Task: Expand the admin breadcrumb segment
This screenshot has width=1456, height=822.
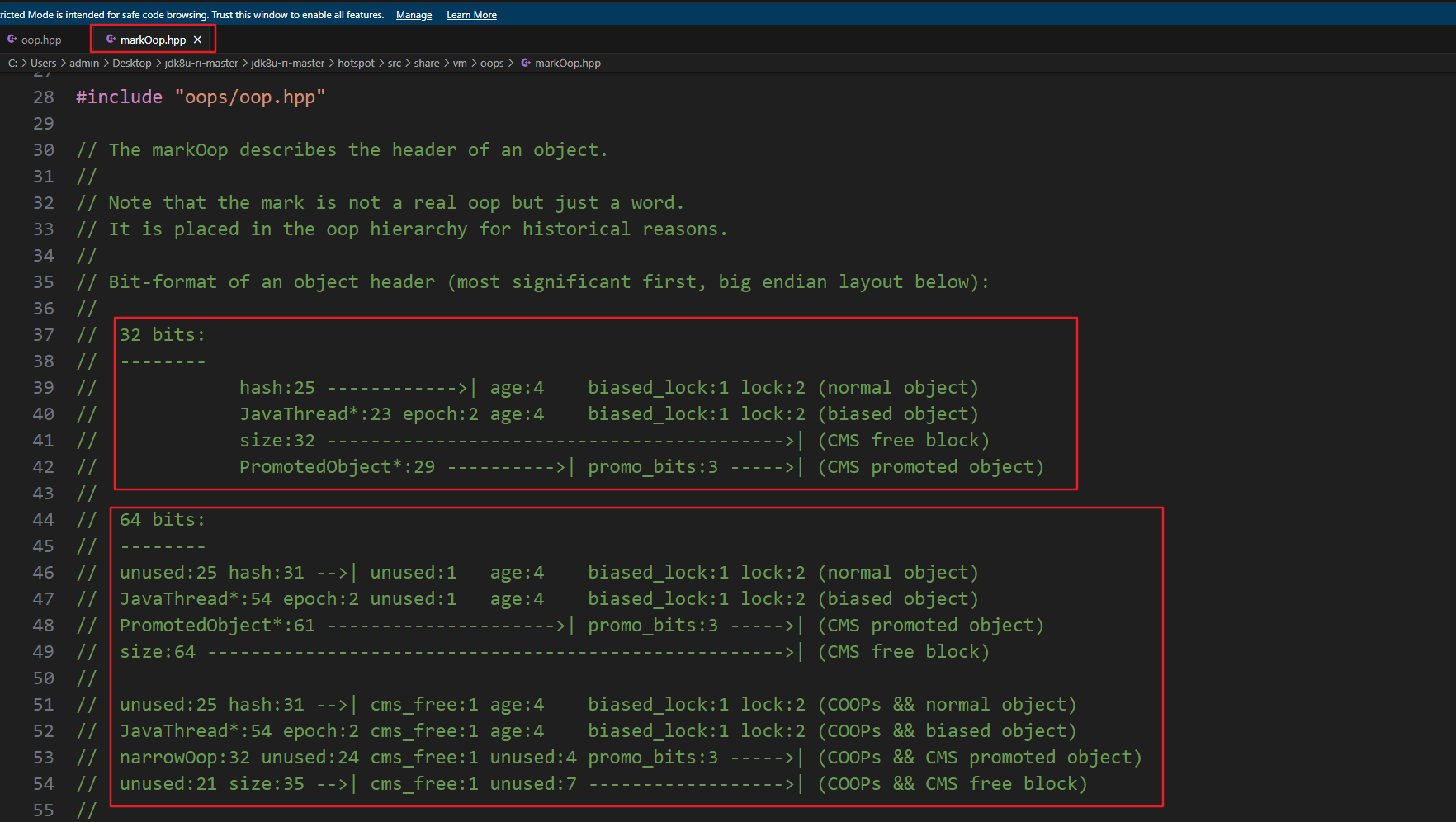Action: point(84,63)
